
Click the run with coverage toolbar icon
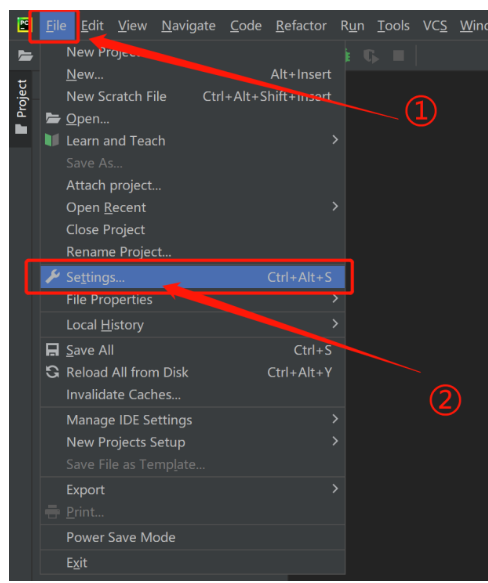click(371, 56)
